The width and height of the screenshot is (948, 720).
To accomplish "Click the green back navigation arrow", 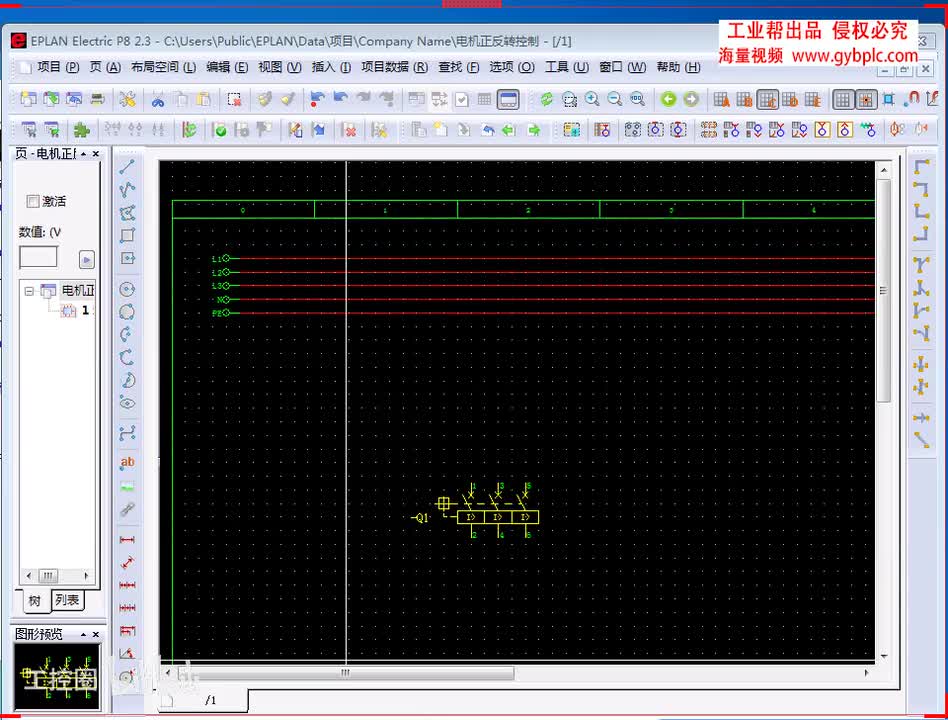I will [x=667, y=99].
